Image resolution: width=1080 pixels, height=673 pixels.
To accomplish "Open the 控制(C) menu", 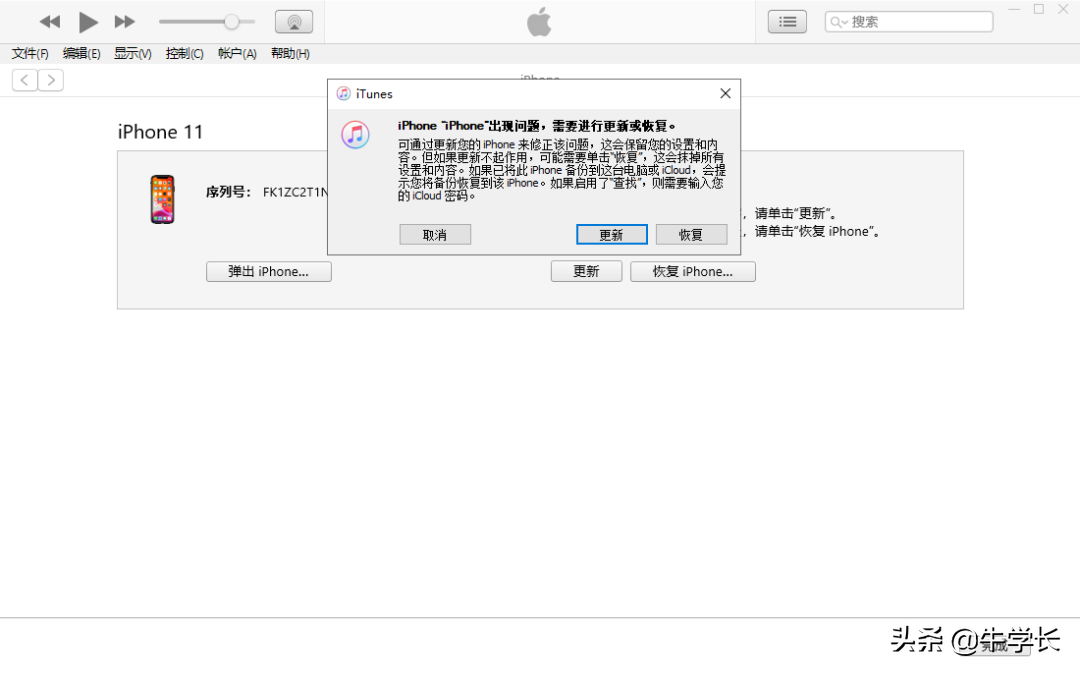I will tap(185, 54).
